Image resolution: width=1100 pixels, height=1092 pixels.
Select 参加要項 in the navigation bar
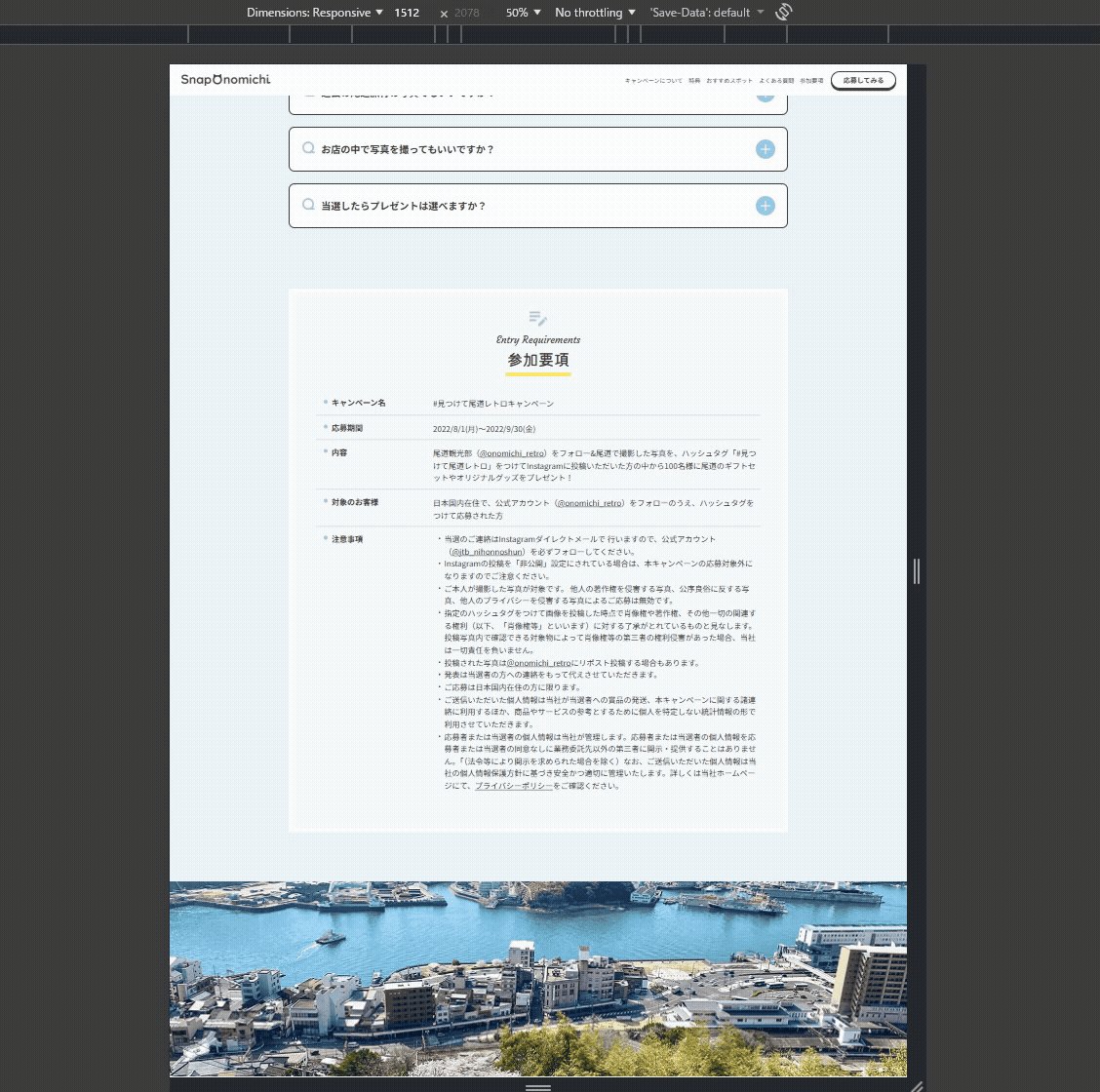810,81
